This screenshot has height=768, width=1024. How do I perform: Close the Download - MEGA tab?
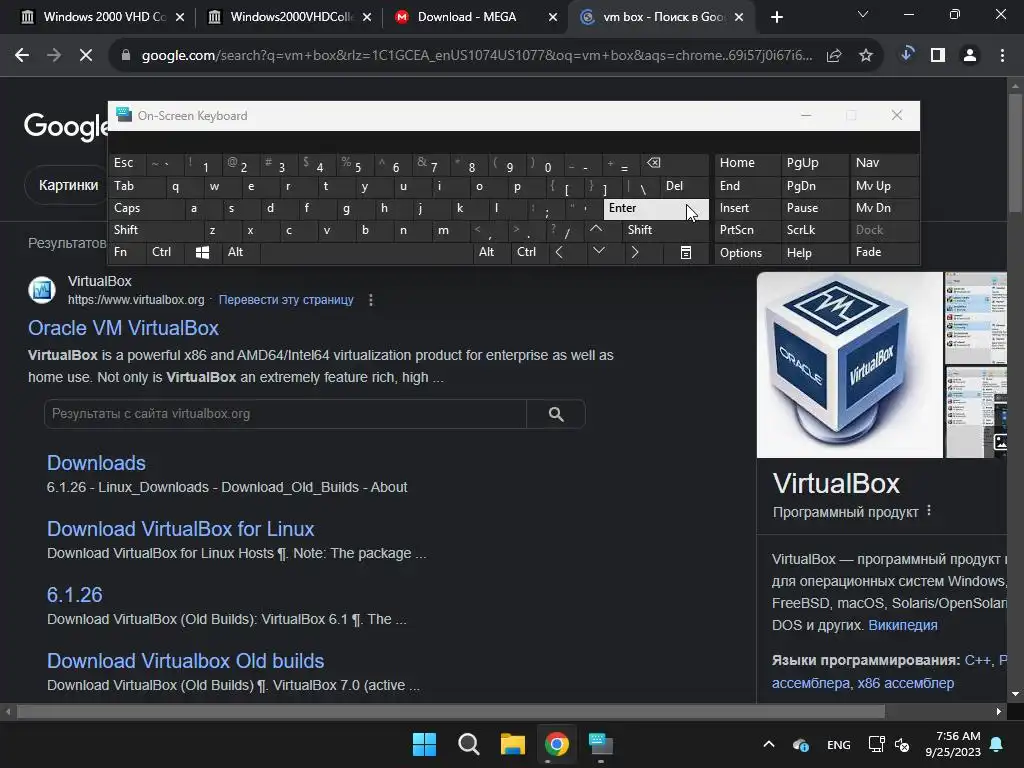[x=553, y=18]
